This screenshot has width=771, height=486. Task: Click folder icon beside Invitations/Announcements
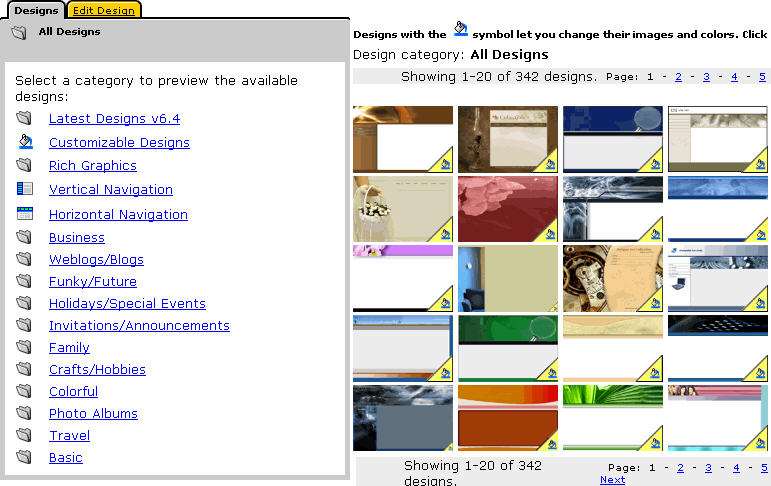[x=24, y=325]
